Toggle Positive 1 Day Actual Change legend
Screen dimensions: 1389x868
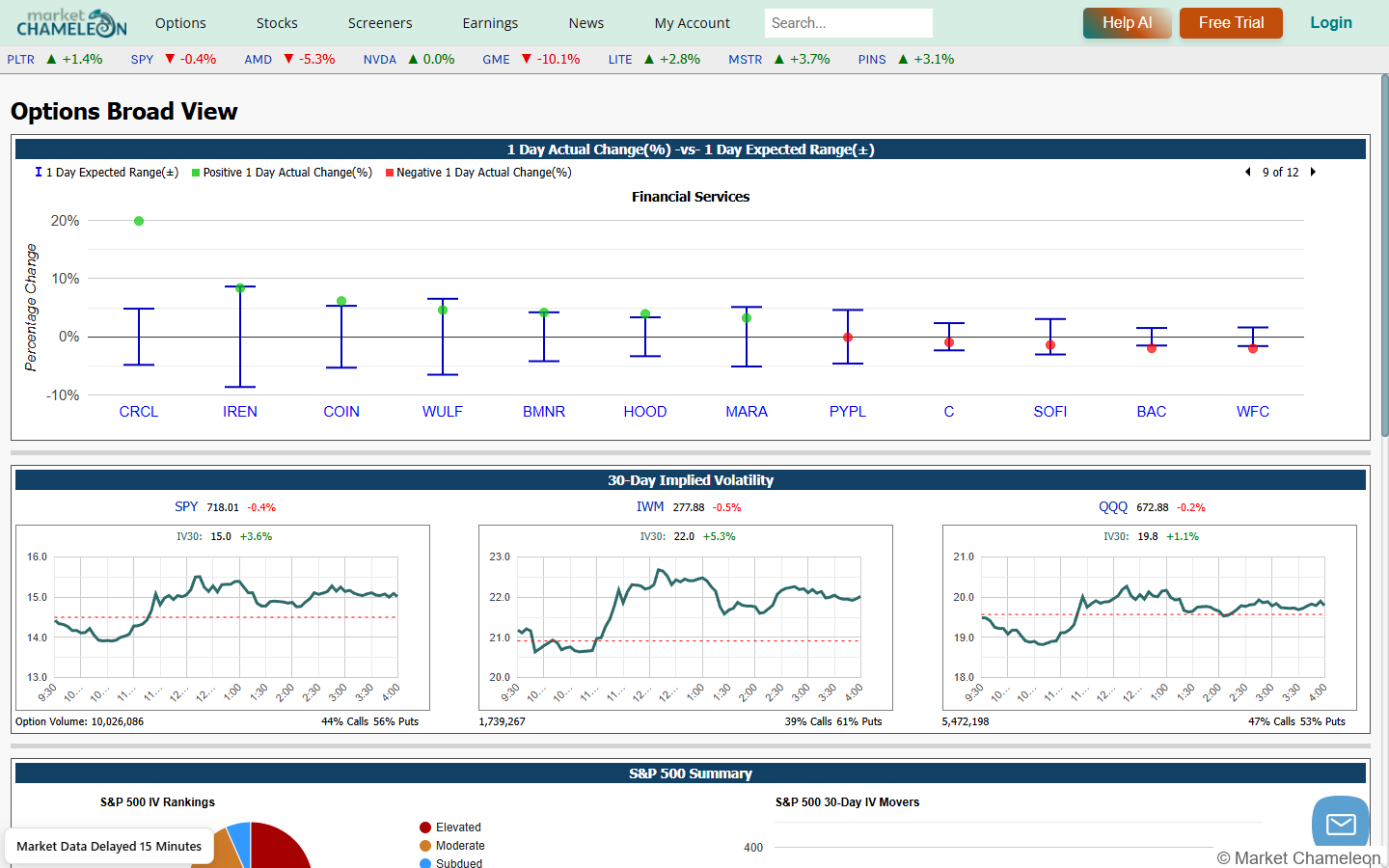(x=282, y=173)
